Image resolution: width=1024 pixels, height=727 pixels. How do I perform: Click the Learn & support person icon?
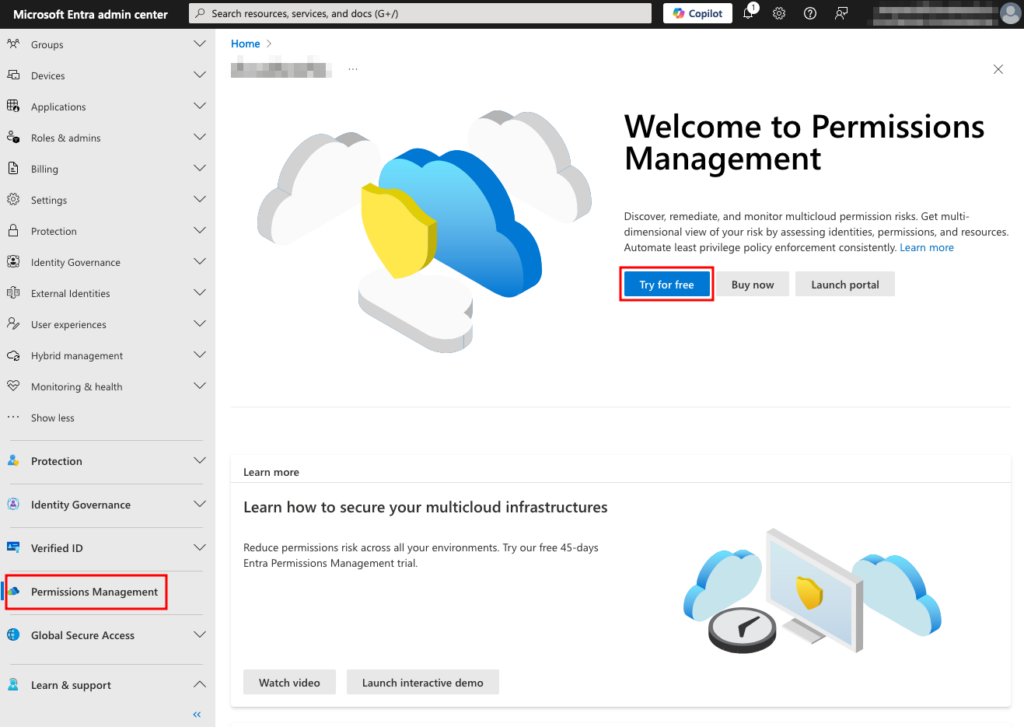13,685
